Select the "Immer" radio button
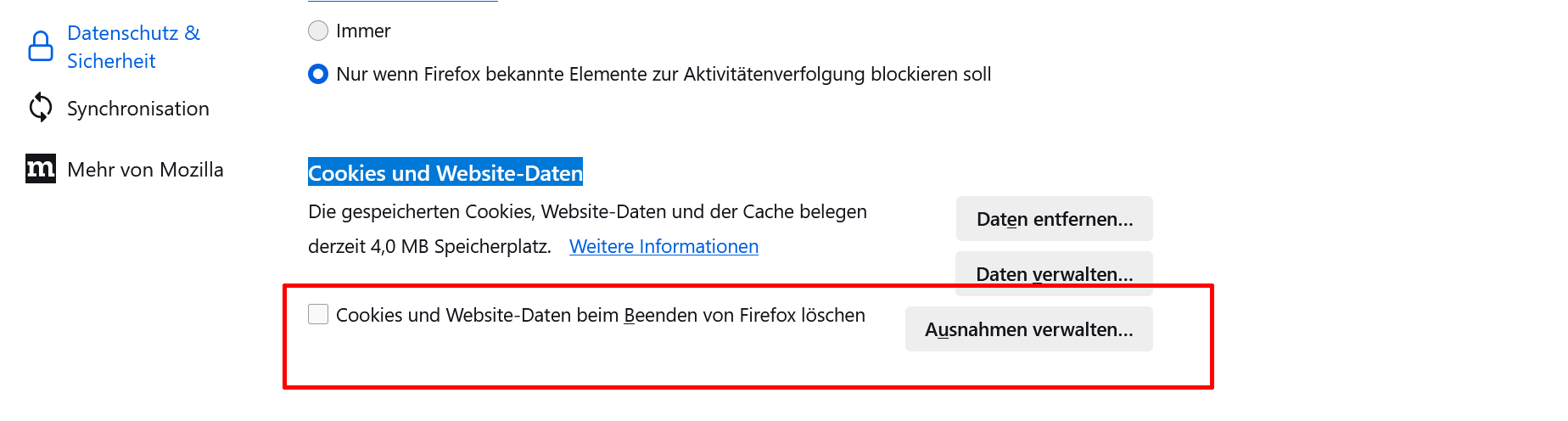Screen dimensions: 1568x421 click(318, 31)
